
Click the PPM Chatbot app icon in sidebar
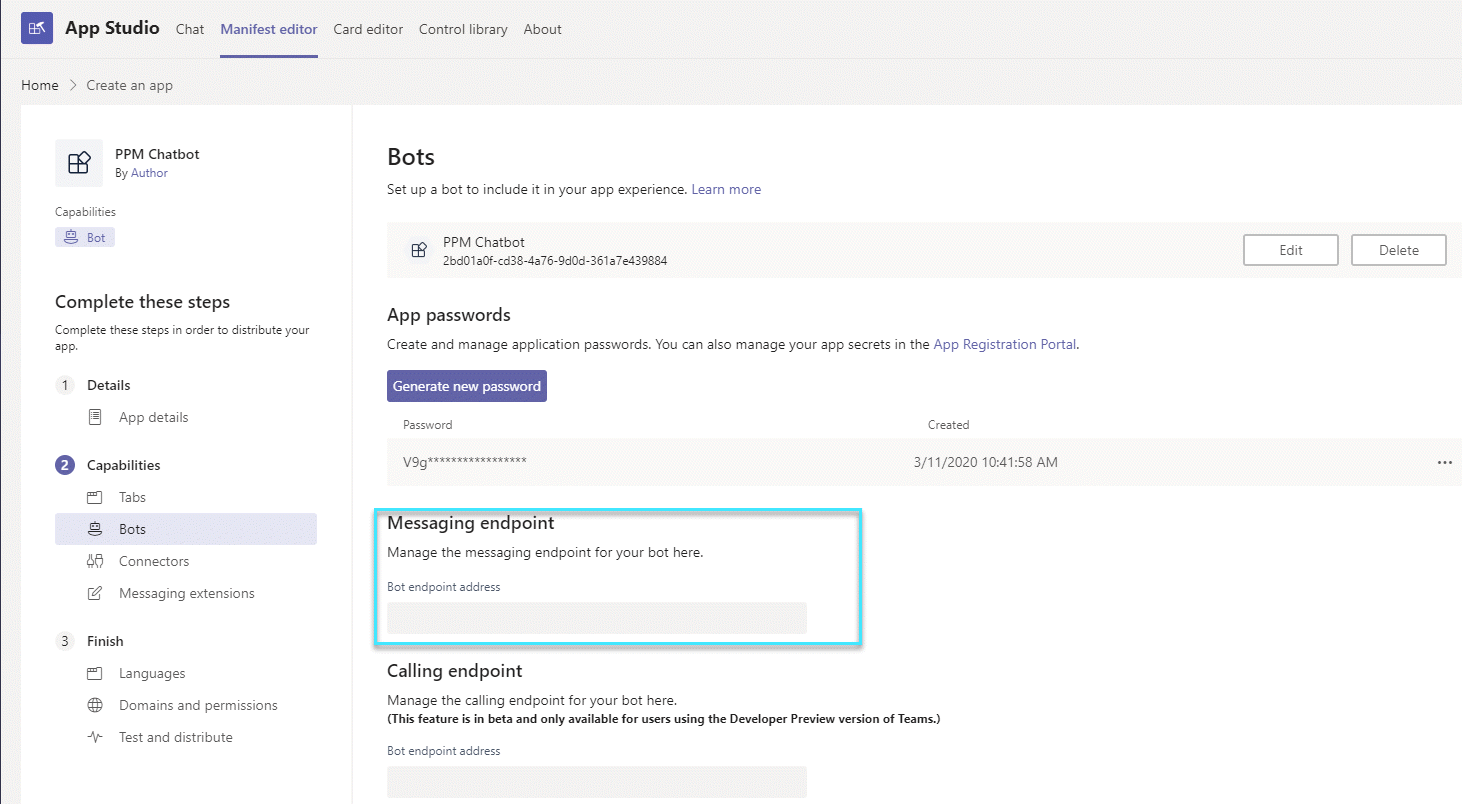point(79,163)
